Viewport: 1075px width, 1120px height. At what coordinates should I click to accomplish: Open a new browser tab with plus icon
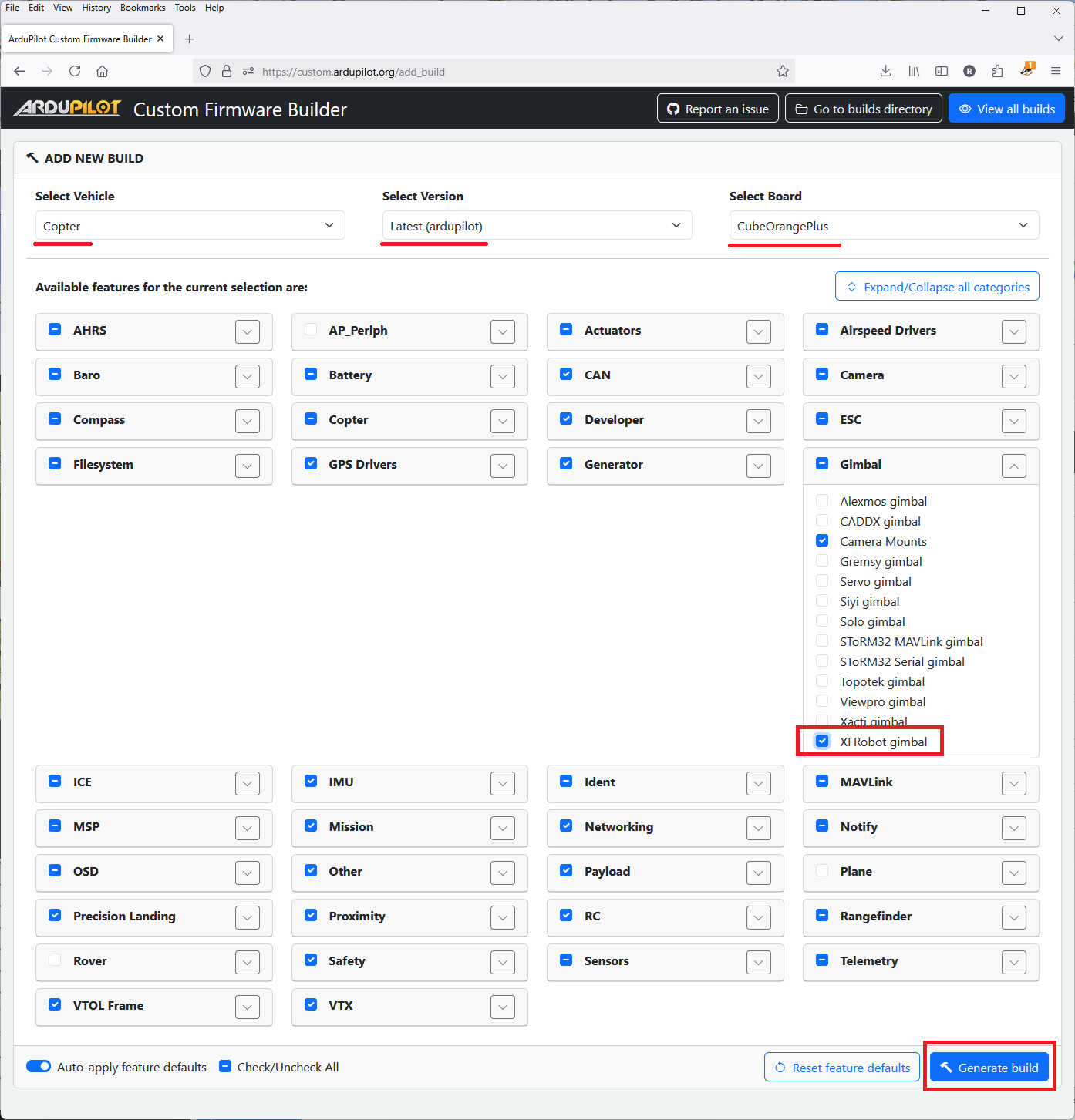point(190,39)
